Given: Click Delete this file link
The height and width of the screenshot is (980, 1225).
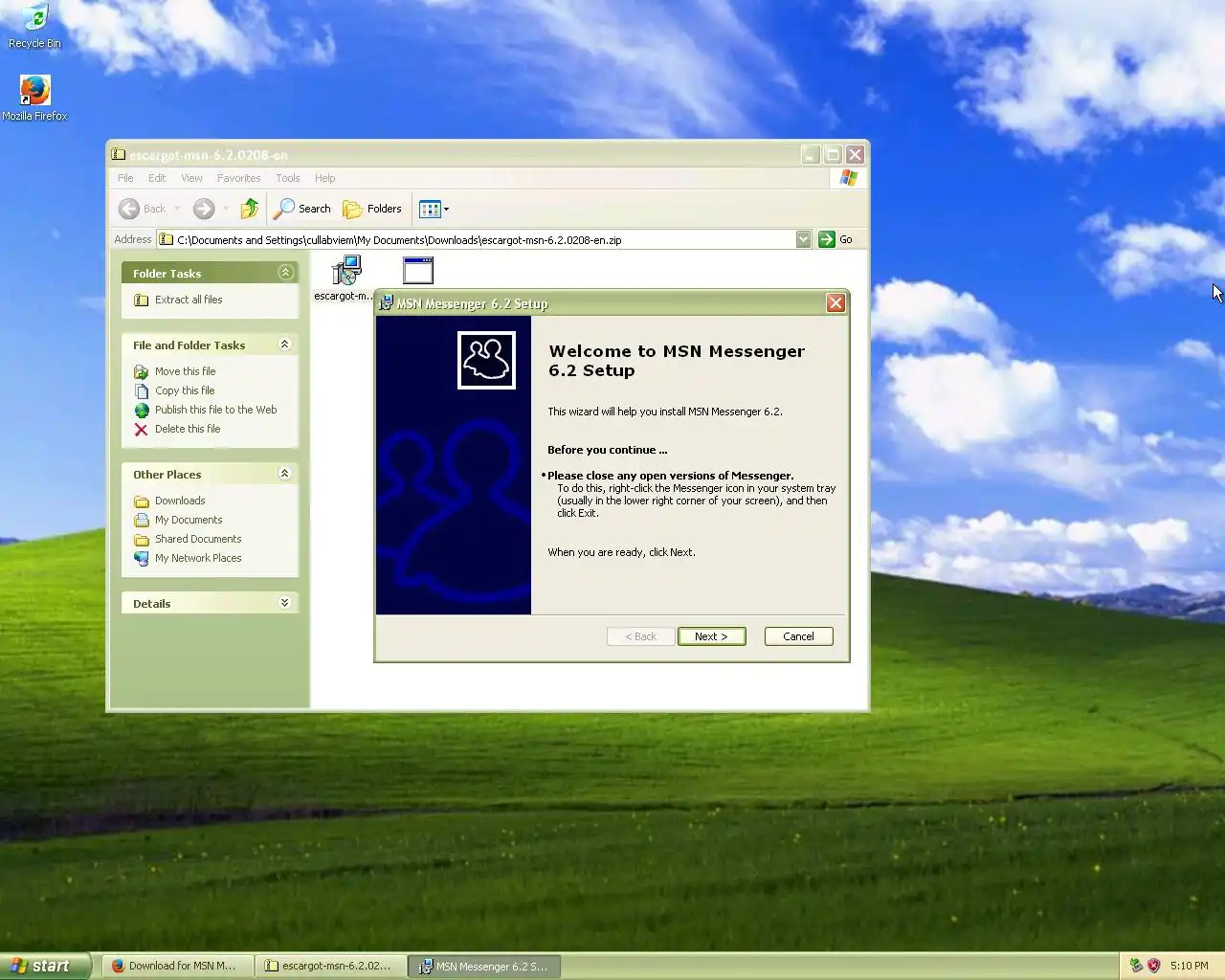Looking at the screenshot, I should (x=188, y=429).
